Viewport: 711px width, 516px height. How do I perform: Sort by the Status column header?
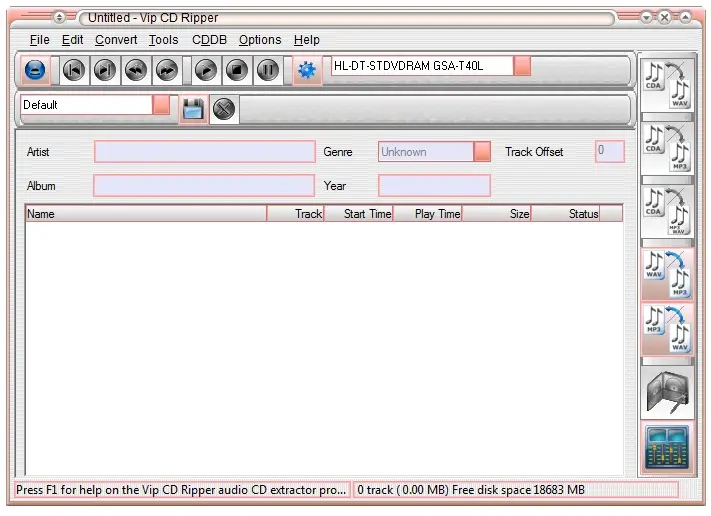click(565, 214)
